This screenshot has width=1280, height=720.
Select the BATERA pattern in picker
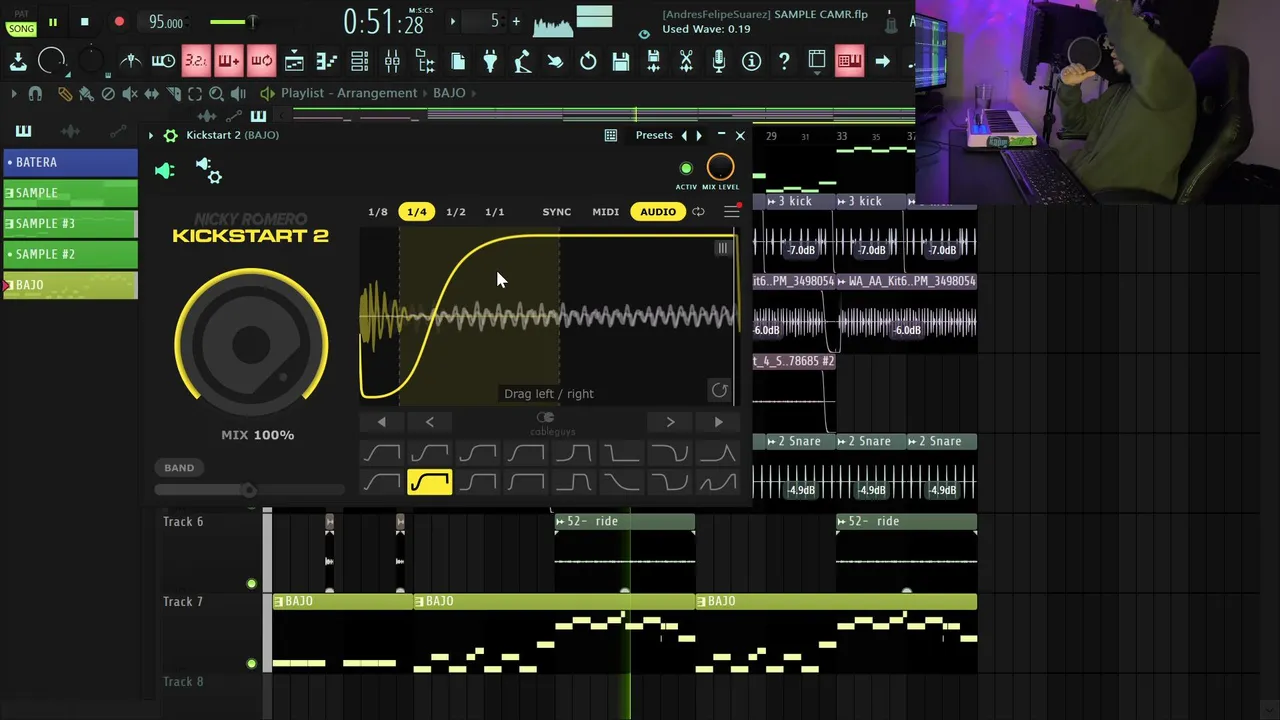71,162
